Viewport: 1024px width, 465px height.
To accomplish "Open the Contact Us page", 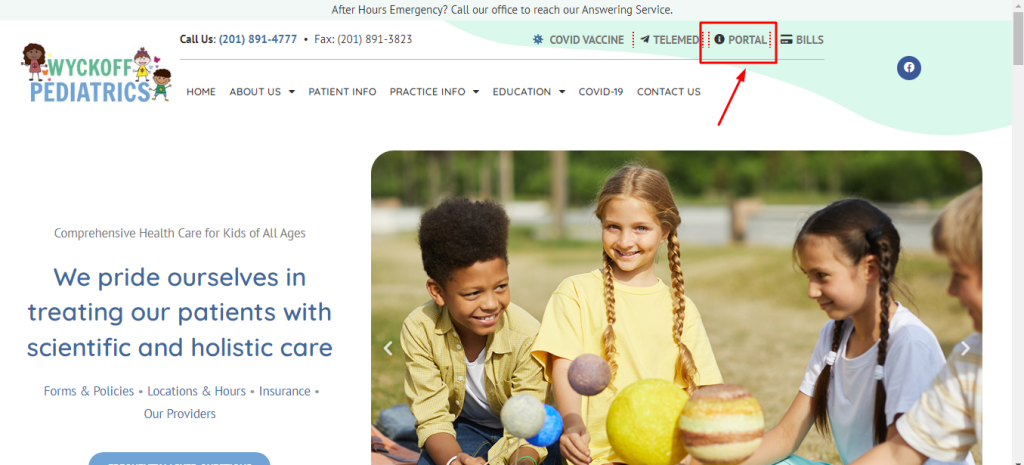I will pos(669,91).
